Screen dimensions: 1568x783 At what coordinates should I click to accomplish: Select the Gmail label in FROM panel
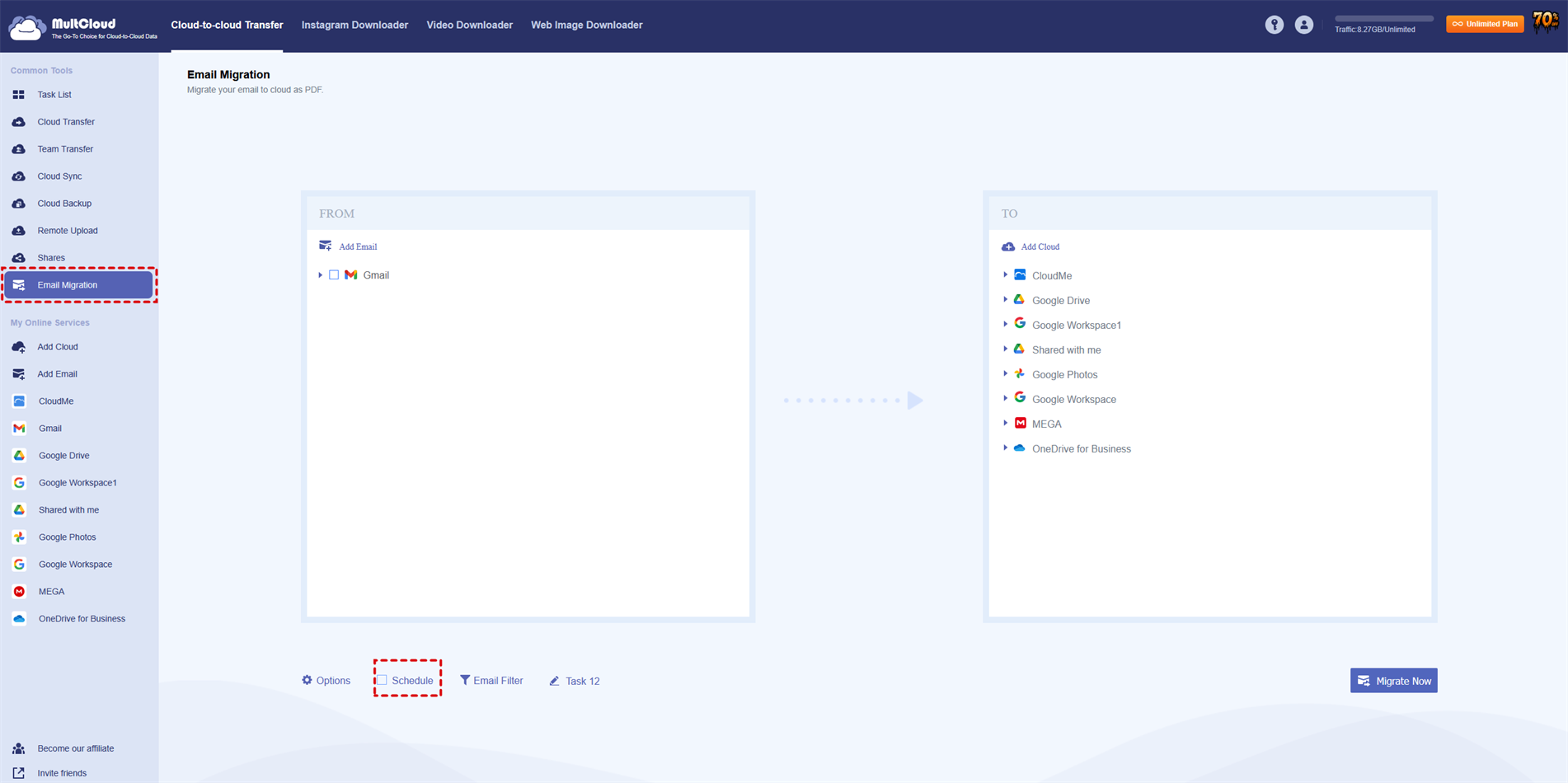[x=376, y=275]
